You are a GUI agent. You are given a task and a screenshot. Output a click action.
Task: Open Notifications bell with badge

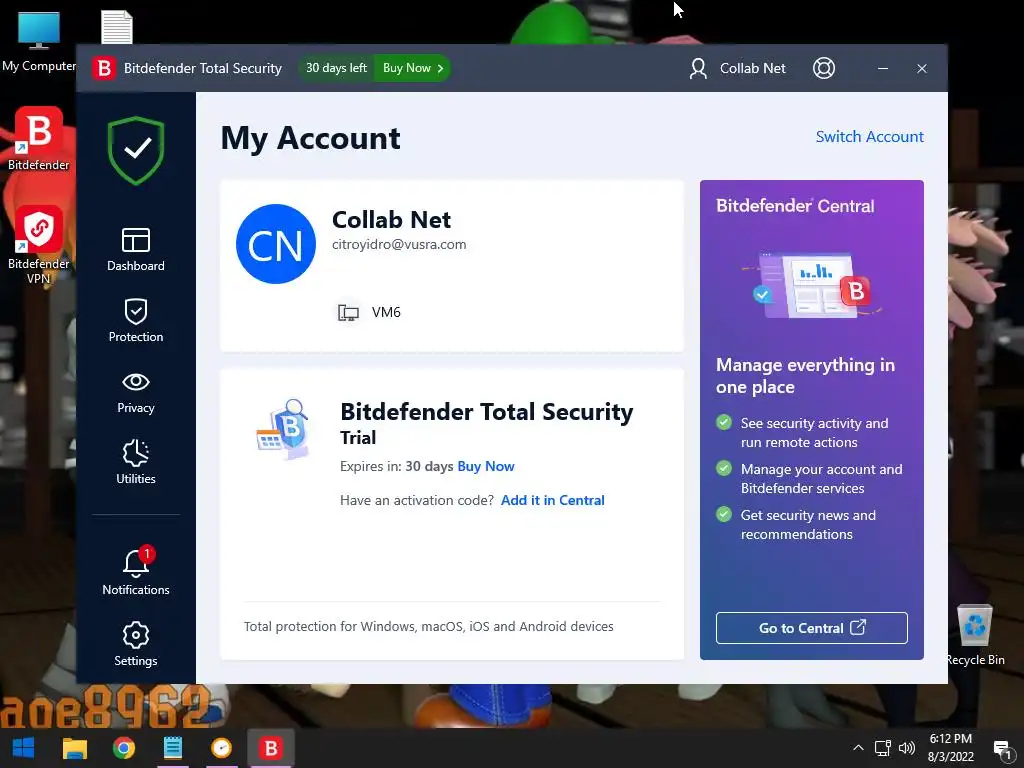(x=136, y=571)
